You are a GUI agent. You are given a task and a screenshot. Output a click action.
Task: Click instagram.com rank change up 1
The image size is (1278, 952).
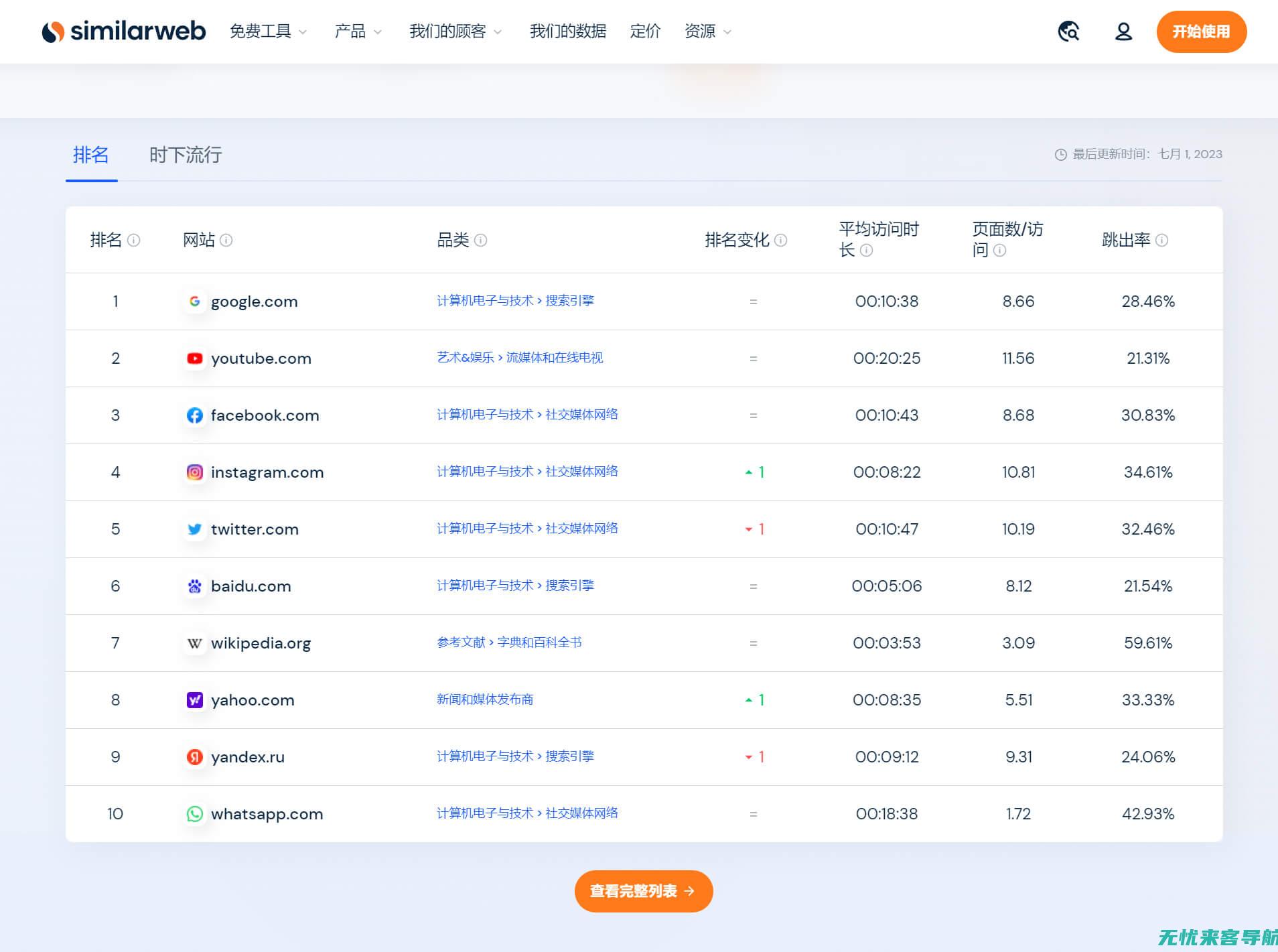[754, 472]
